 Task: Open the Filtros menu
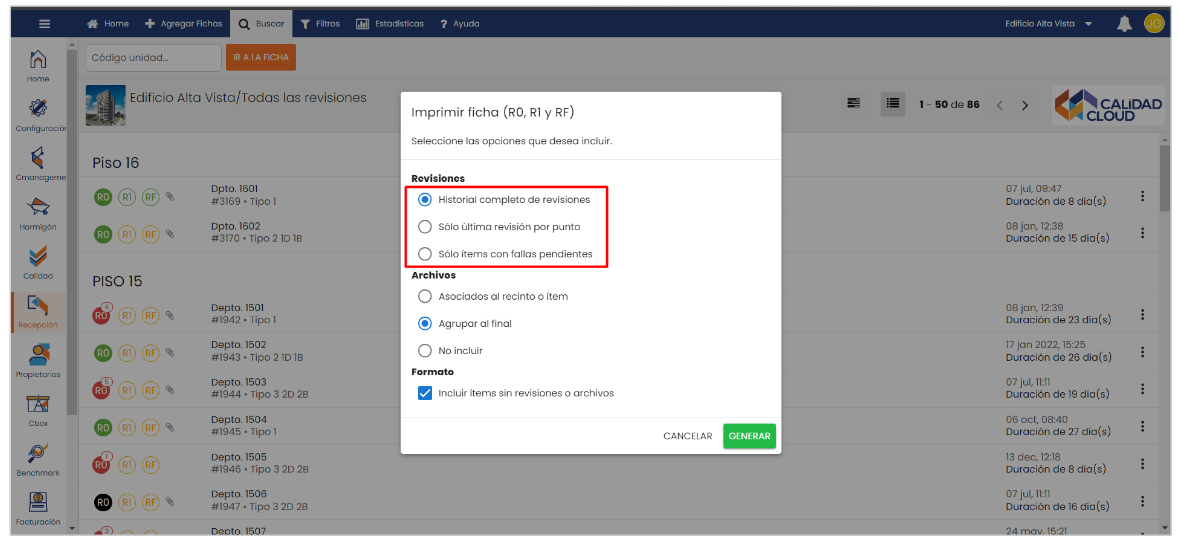(320, 24)
